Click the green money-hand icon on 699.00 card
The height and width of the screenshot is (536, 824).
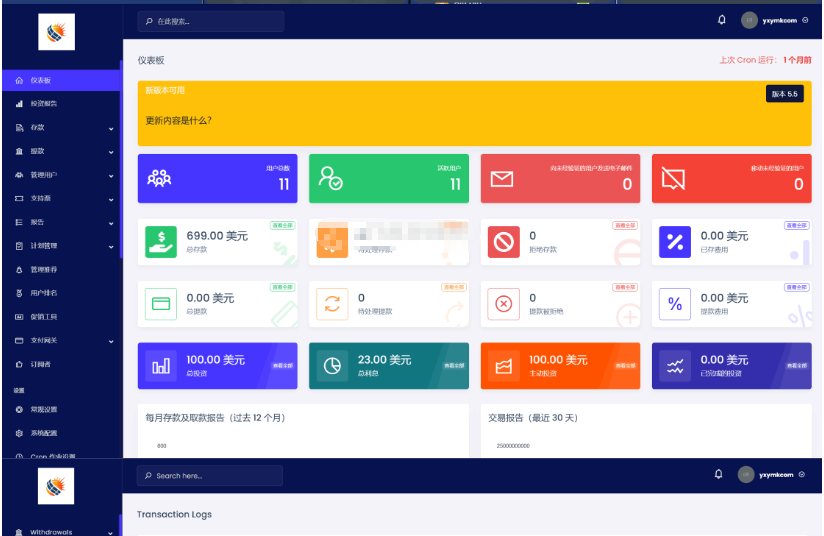pos(161,242)
